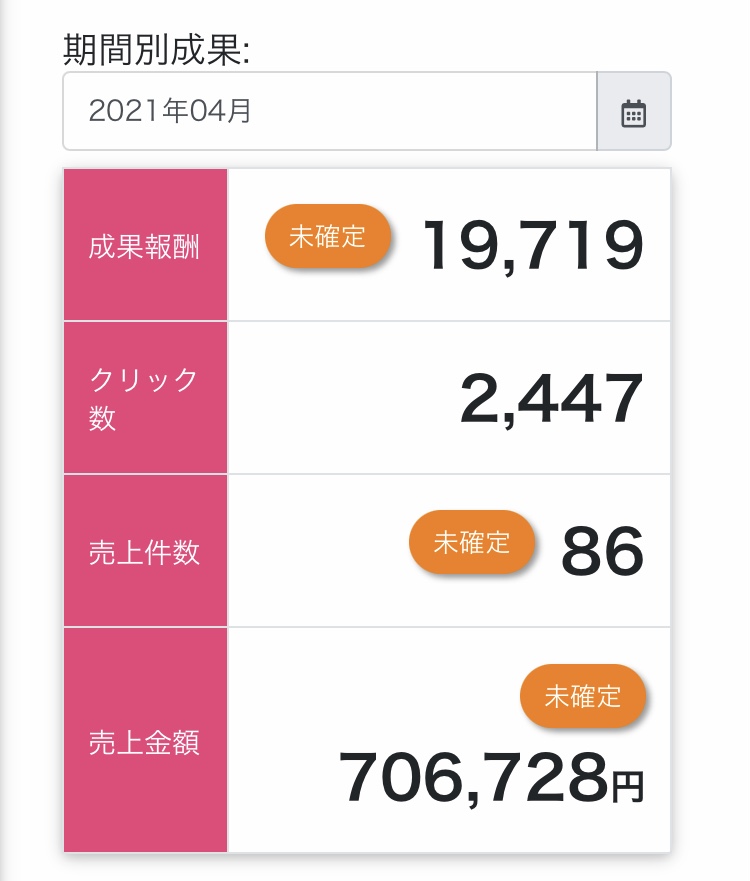Click the 19,719 reward value
This screenshot has width=750, height=881.
click(533, 246)
